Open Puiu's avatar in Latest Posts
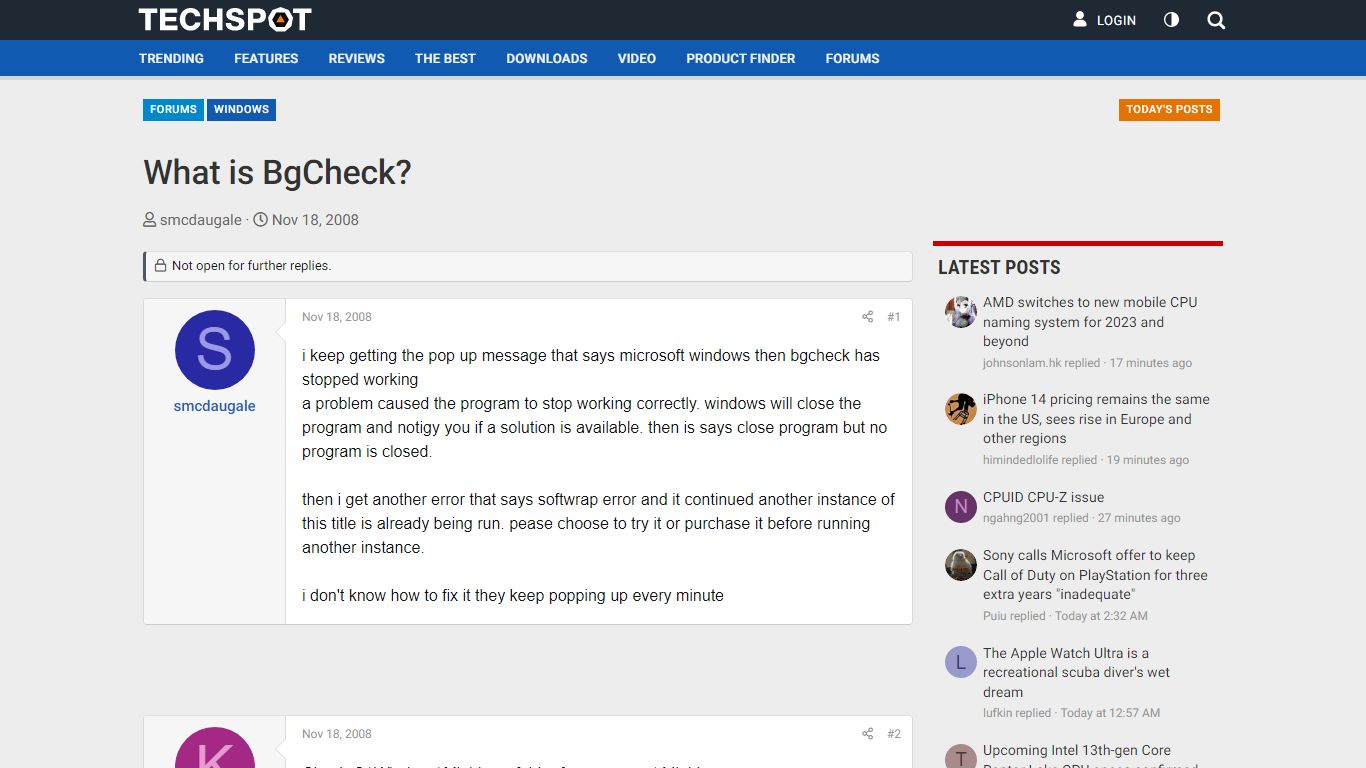 (x=961, y=565)
